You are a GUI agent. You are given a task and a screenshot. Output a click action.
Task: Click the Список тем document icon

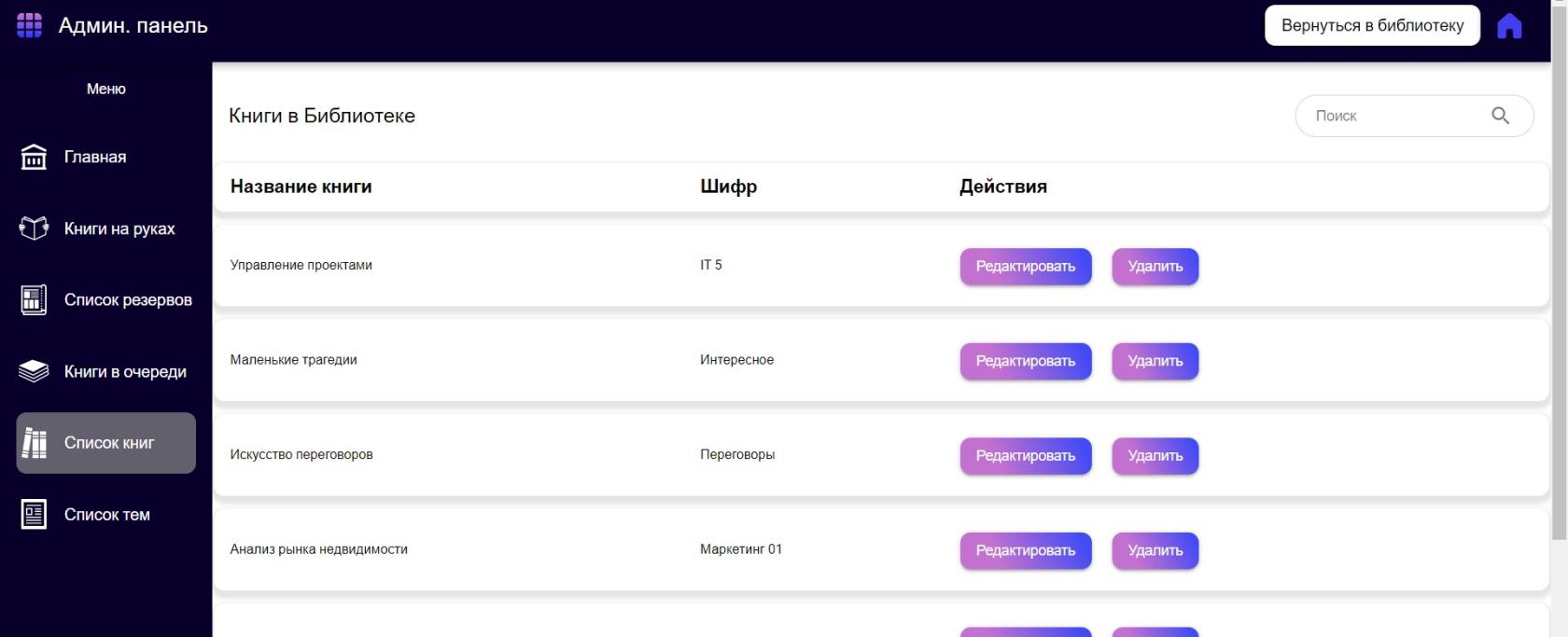click(34, 514)
